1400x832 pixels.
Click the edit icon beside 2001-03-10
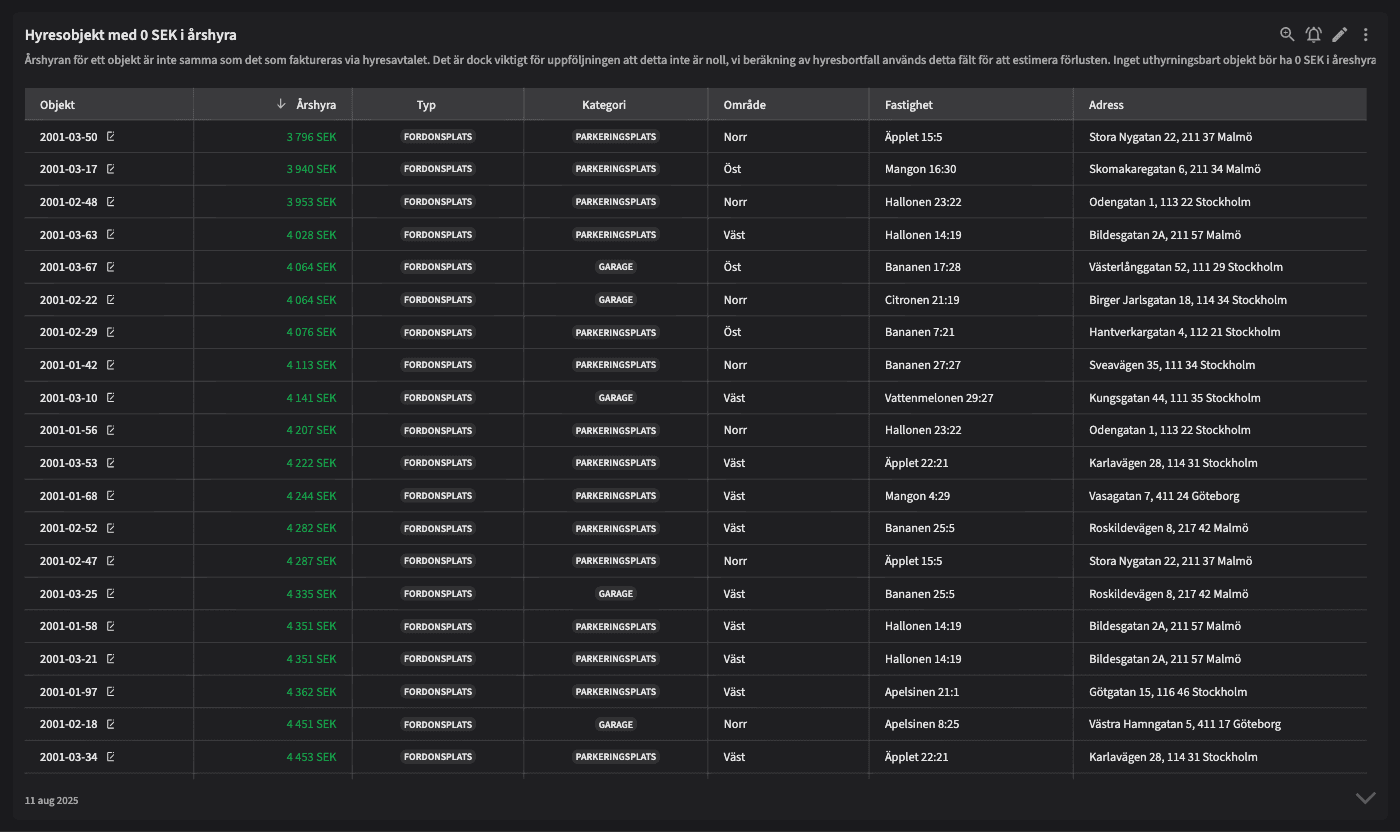[111, 398]
